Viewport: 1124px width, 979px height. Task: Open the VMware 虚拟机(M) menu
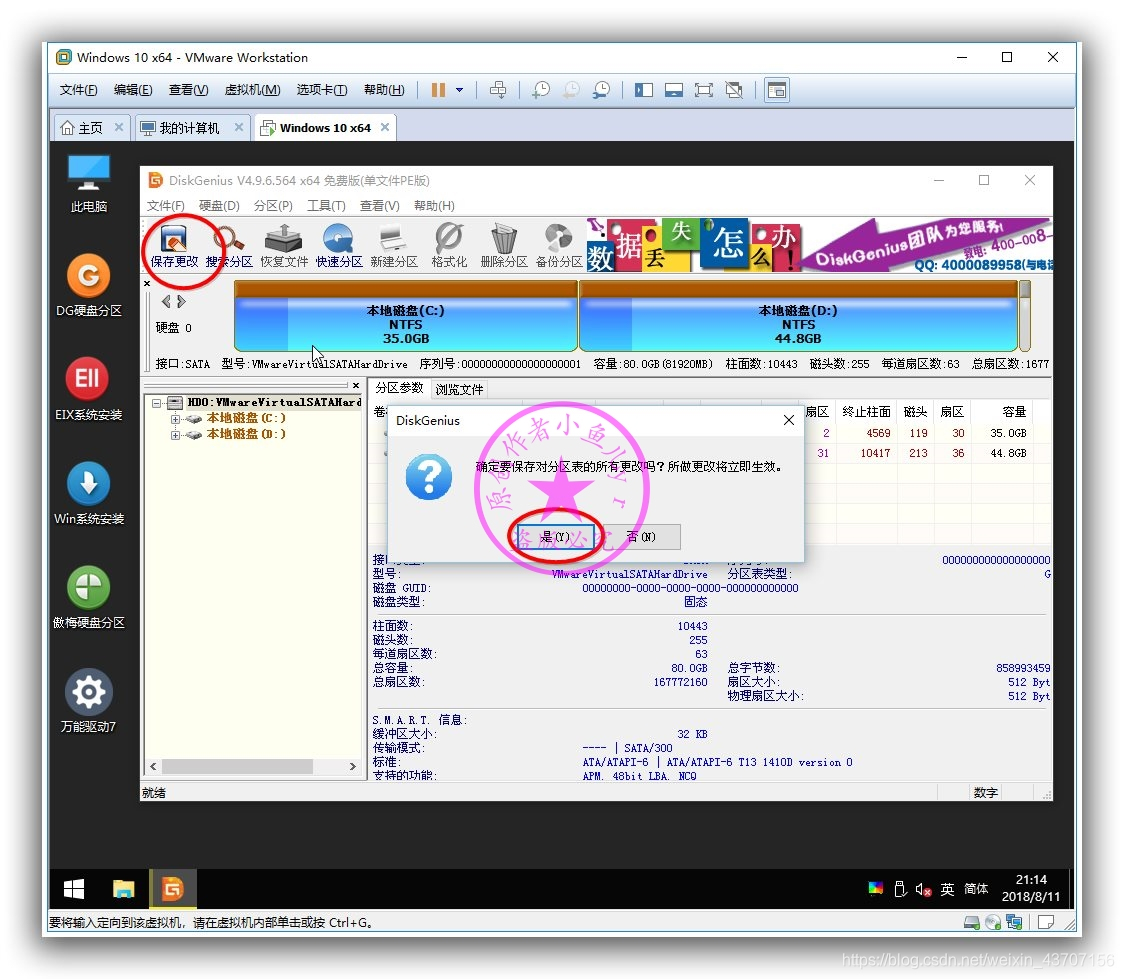click(x=252, y=90)
